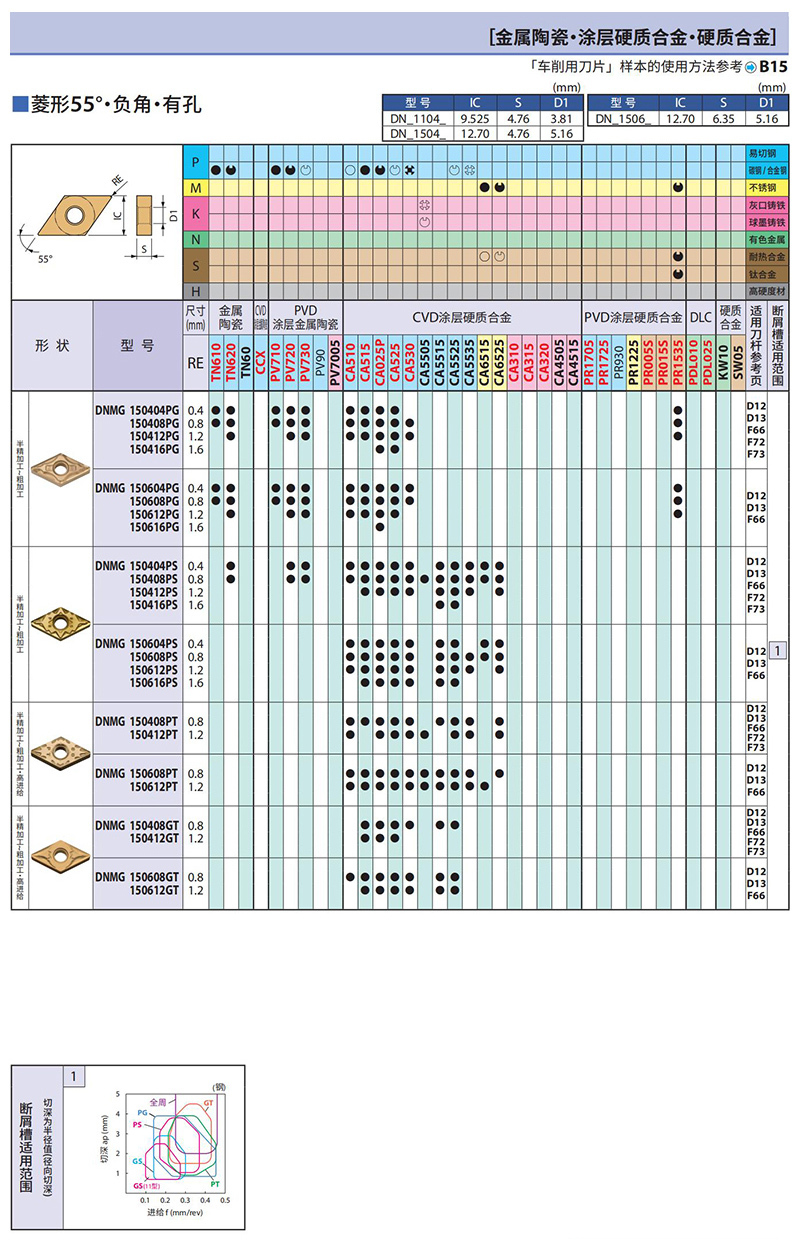
Task: Select the DNMG 150404PG model row
Action: pos(137,410)
